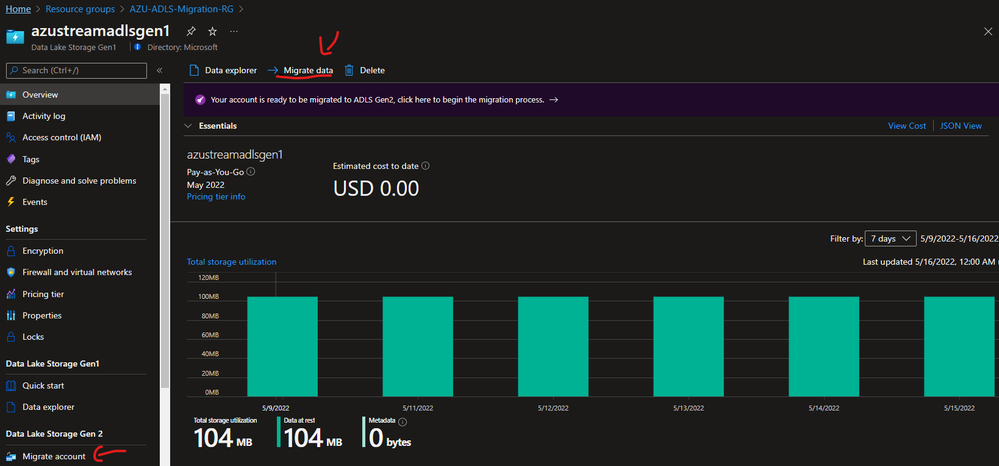
Task: Open AZU-ADLS-Migration-RG breadcrumb
Action: click(182, 10)
